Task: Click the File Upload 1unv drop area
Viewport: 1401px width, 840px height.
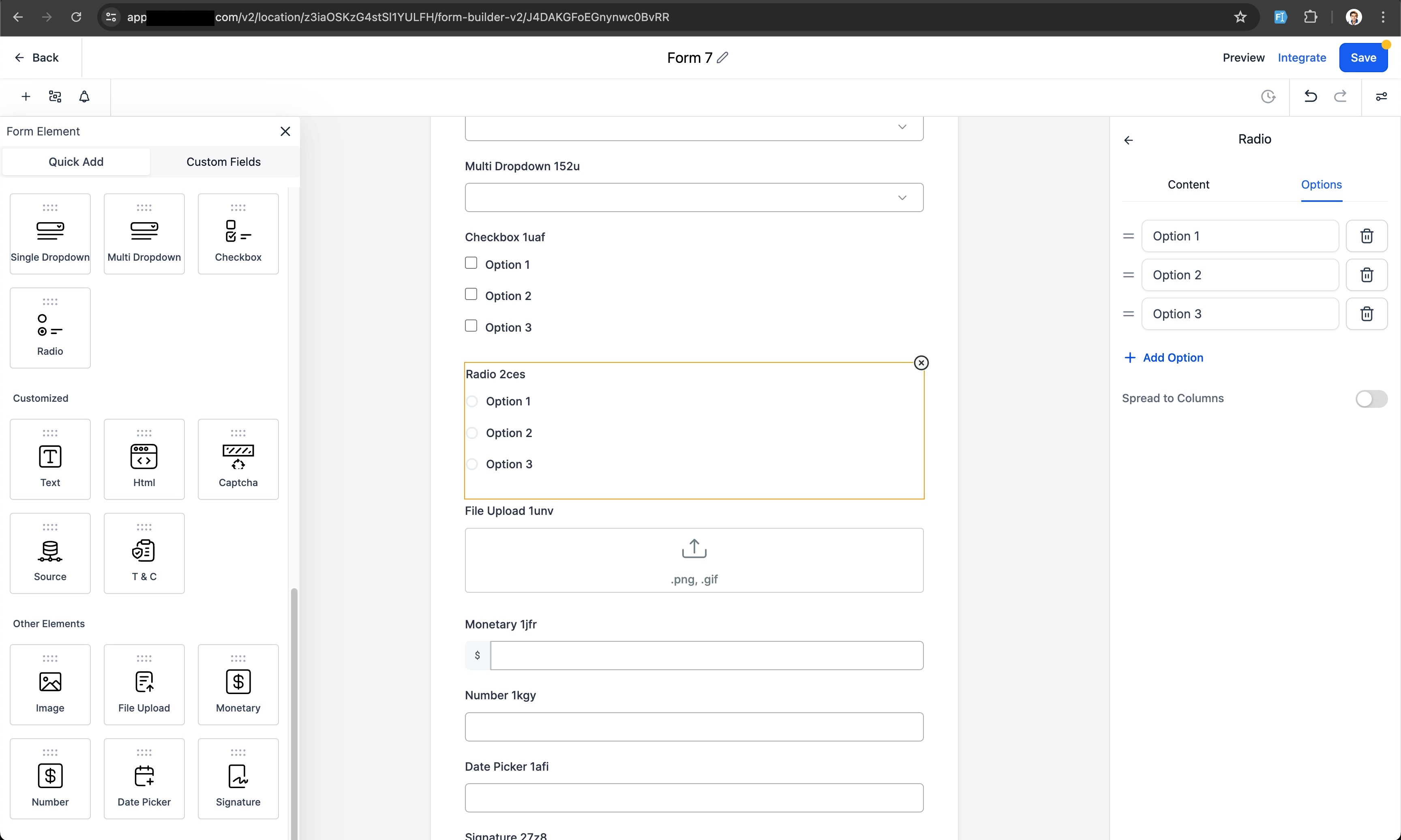Action: click(694, 560)
